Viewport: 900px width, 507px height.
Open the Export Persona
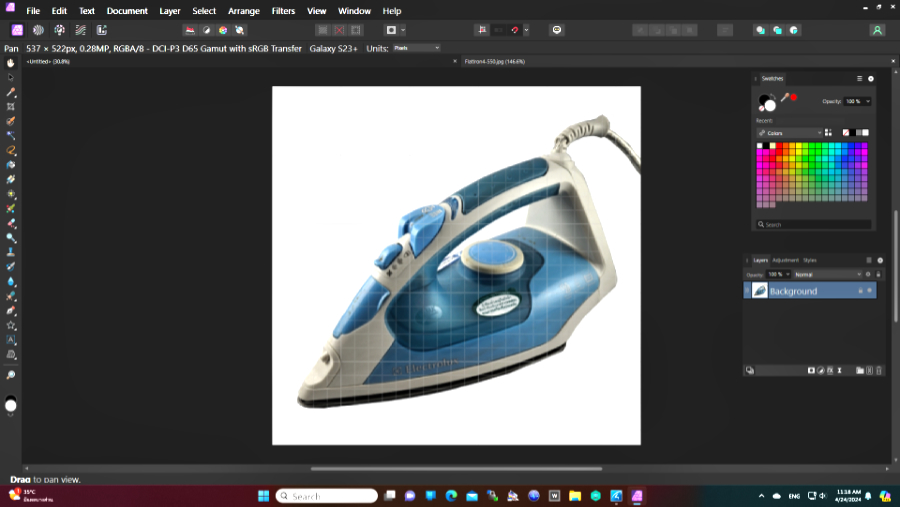102,30
